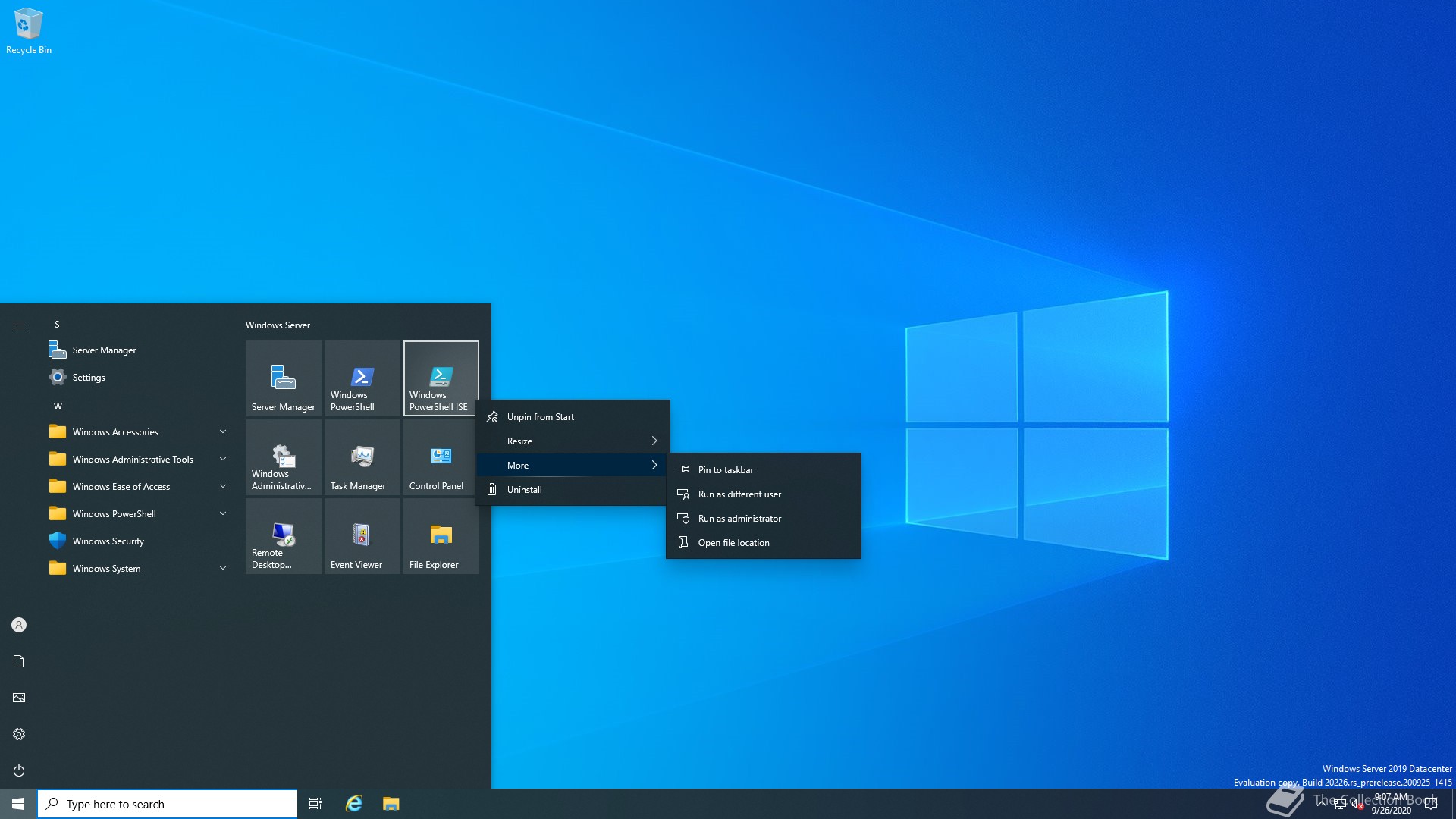
Task: Open Pictures from the Start sidebar
Action: point(19,698)
